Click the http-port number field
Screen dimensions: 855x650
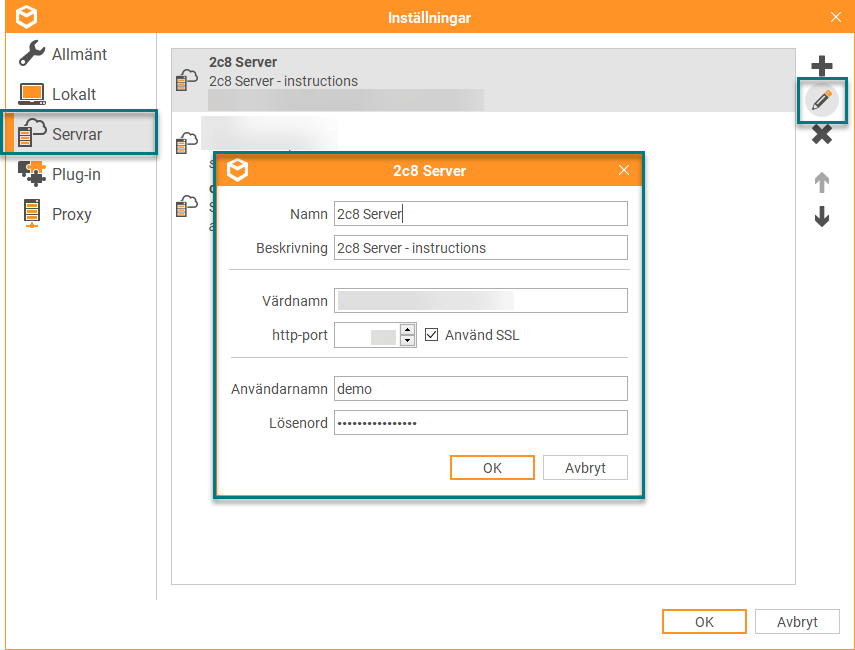pyautogui.click(x=367, y=335)
